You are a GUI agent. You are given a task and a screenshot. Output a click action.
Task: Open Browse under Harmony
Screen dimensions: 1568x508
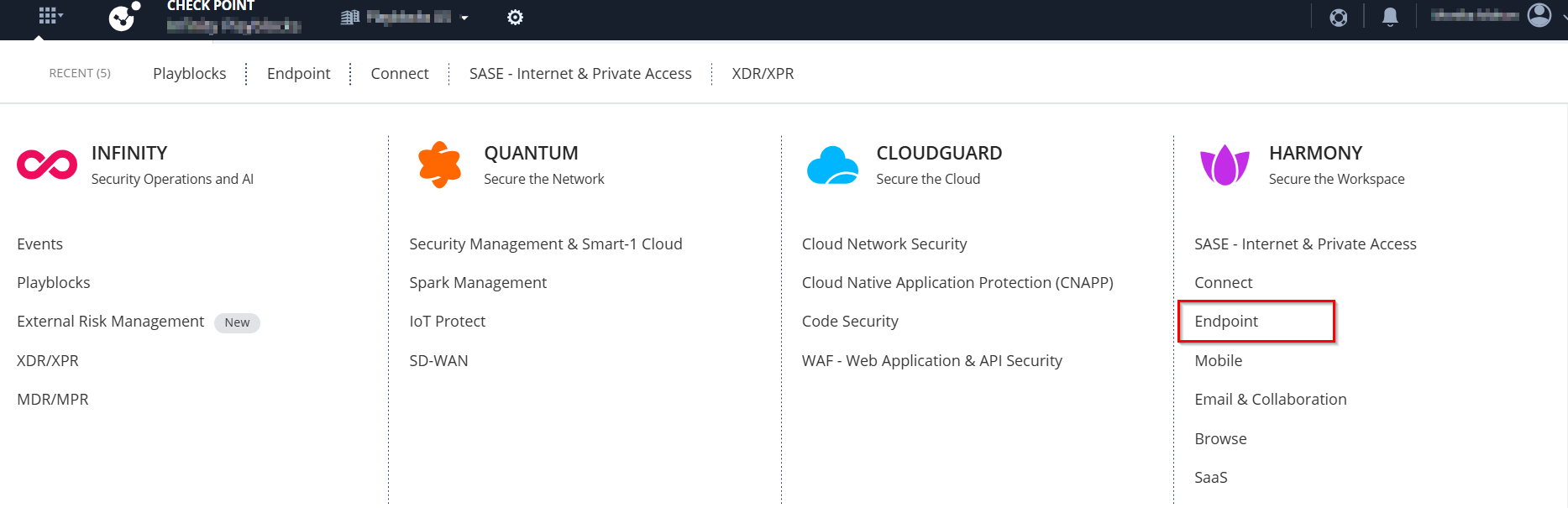tap(1220, 438)
